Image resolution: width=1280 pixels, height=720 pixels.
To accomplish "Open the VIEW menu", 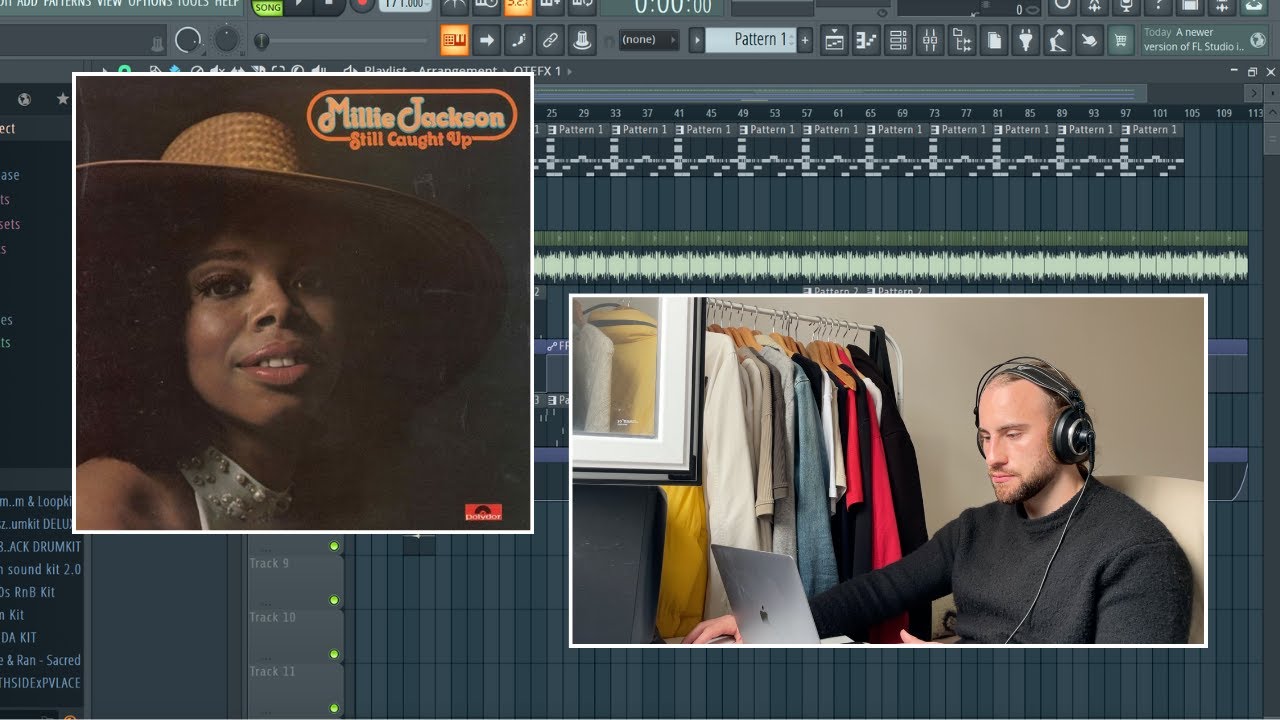I will (109, 3).
